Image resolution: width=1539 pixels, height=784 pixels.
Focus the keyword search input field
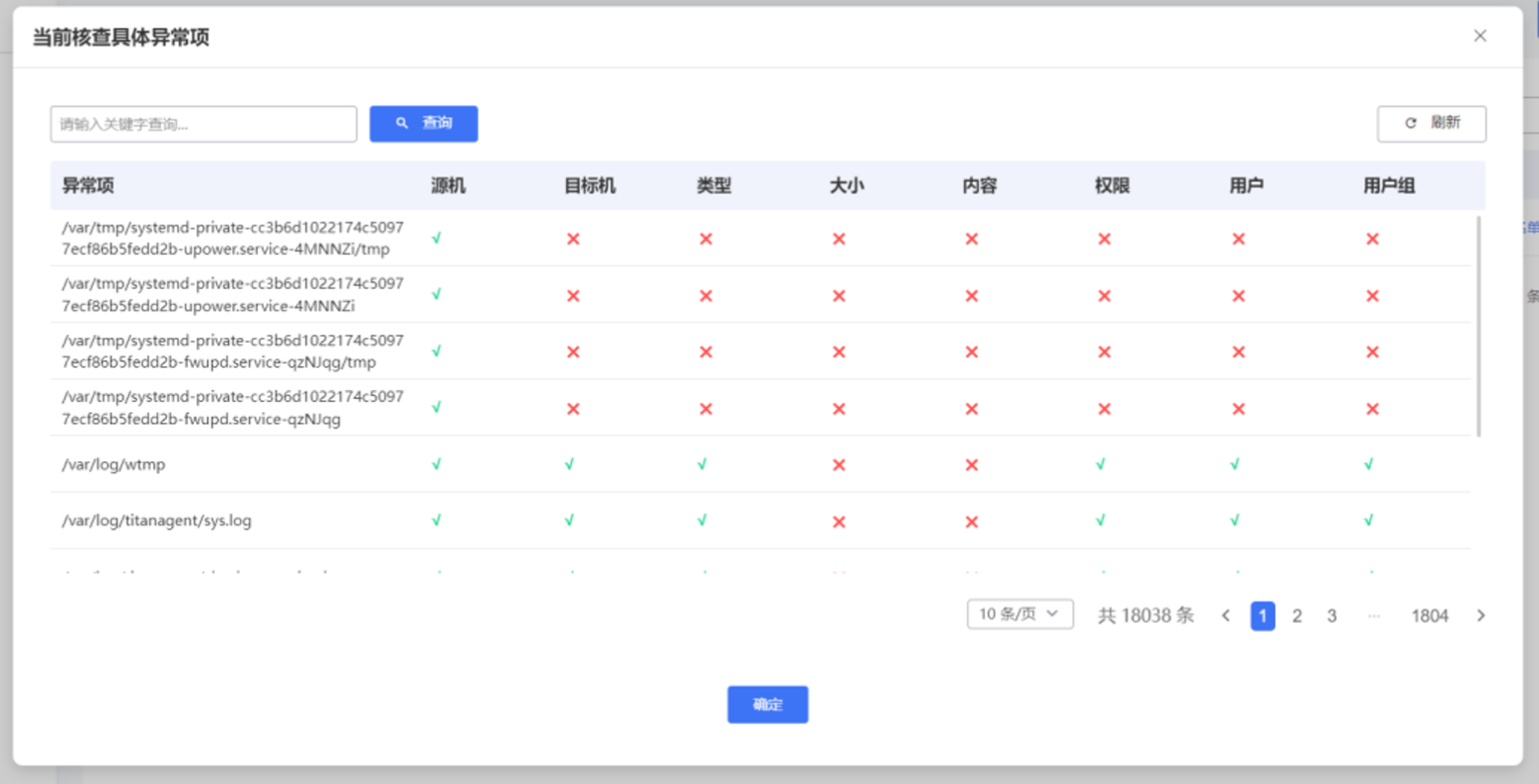[x=203, y=123]
